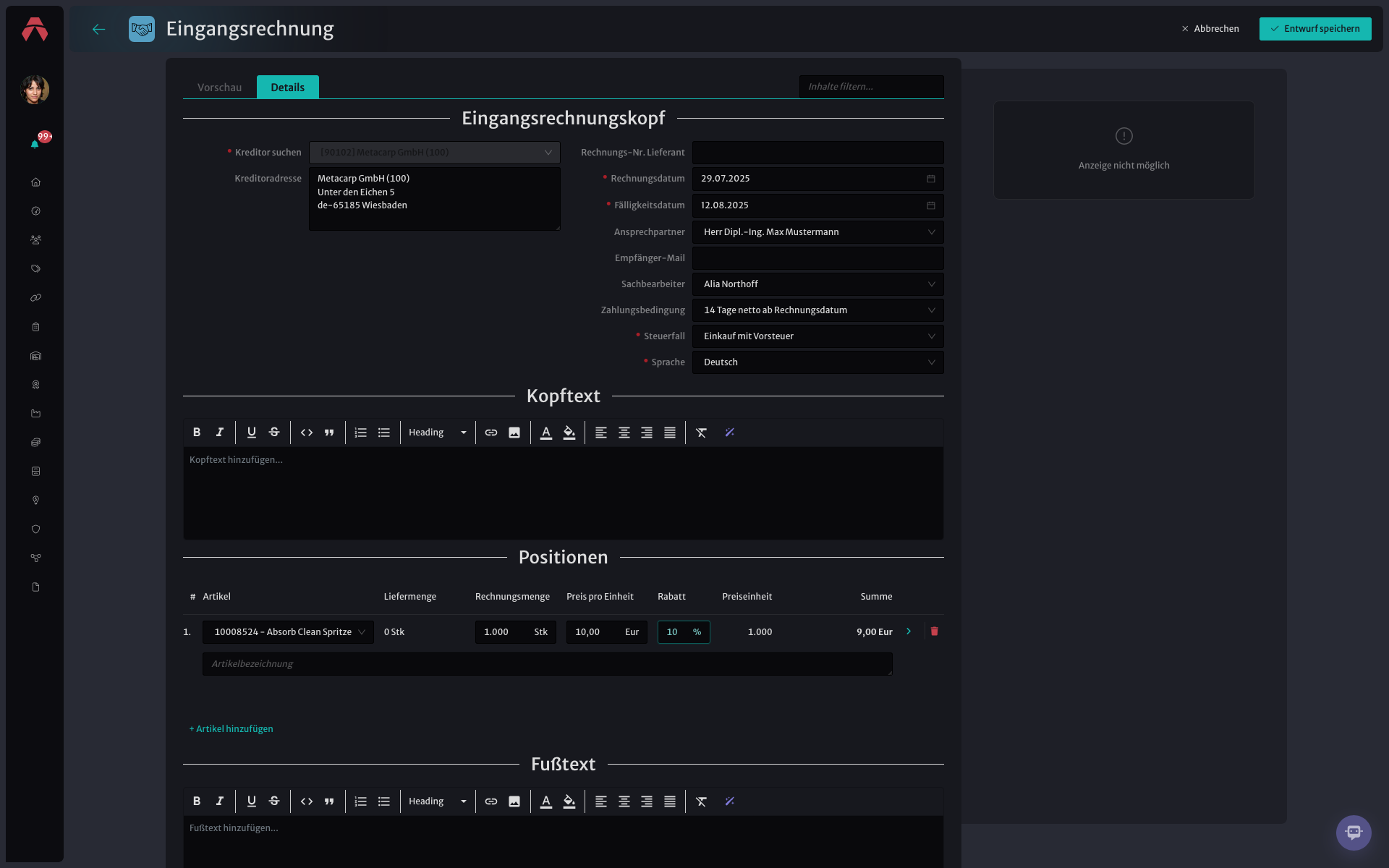Toggle italic in the Kopftext toolbar
Screen dimensions: 1389x868
[220, 433]
